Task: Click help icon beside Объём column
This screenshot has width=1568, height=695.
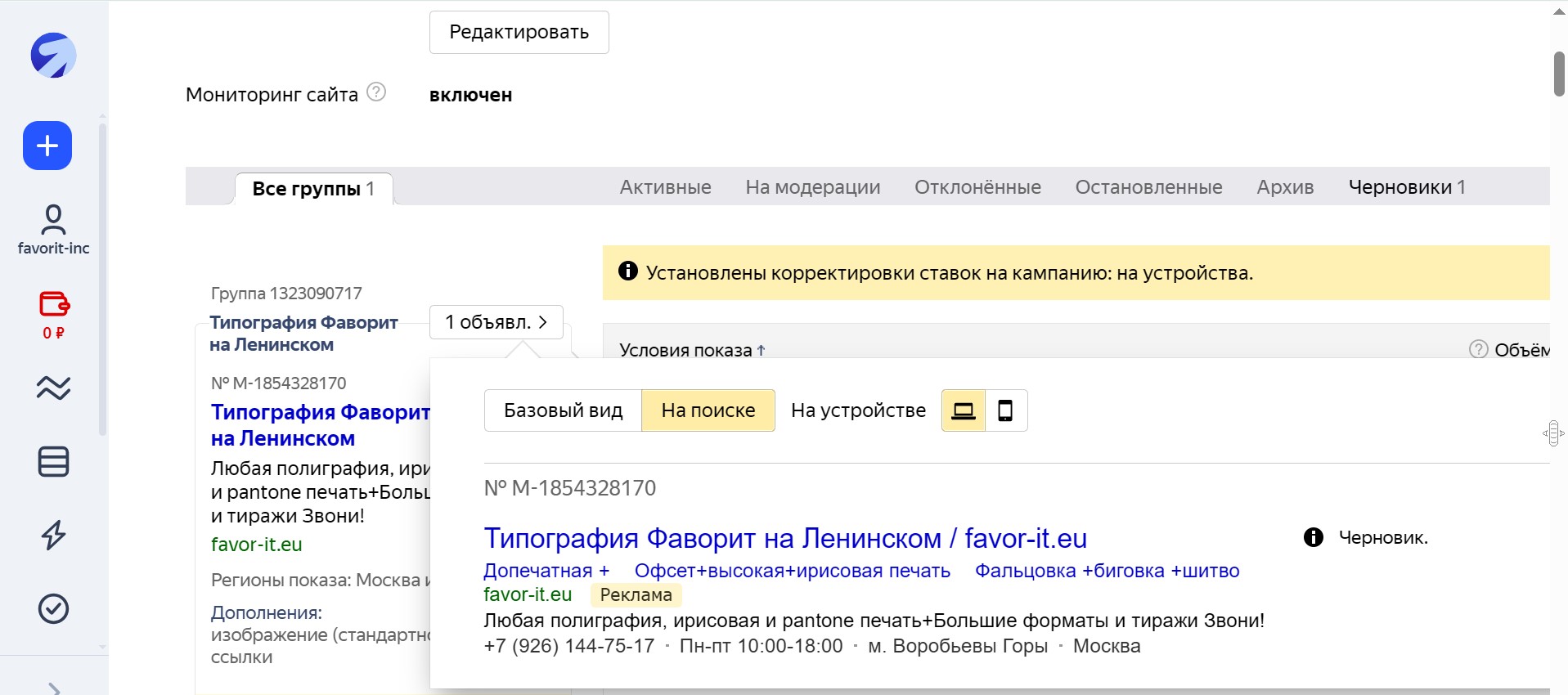Action: point(1478,349)
